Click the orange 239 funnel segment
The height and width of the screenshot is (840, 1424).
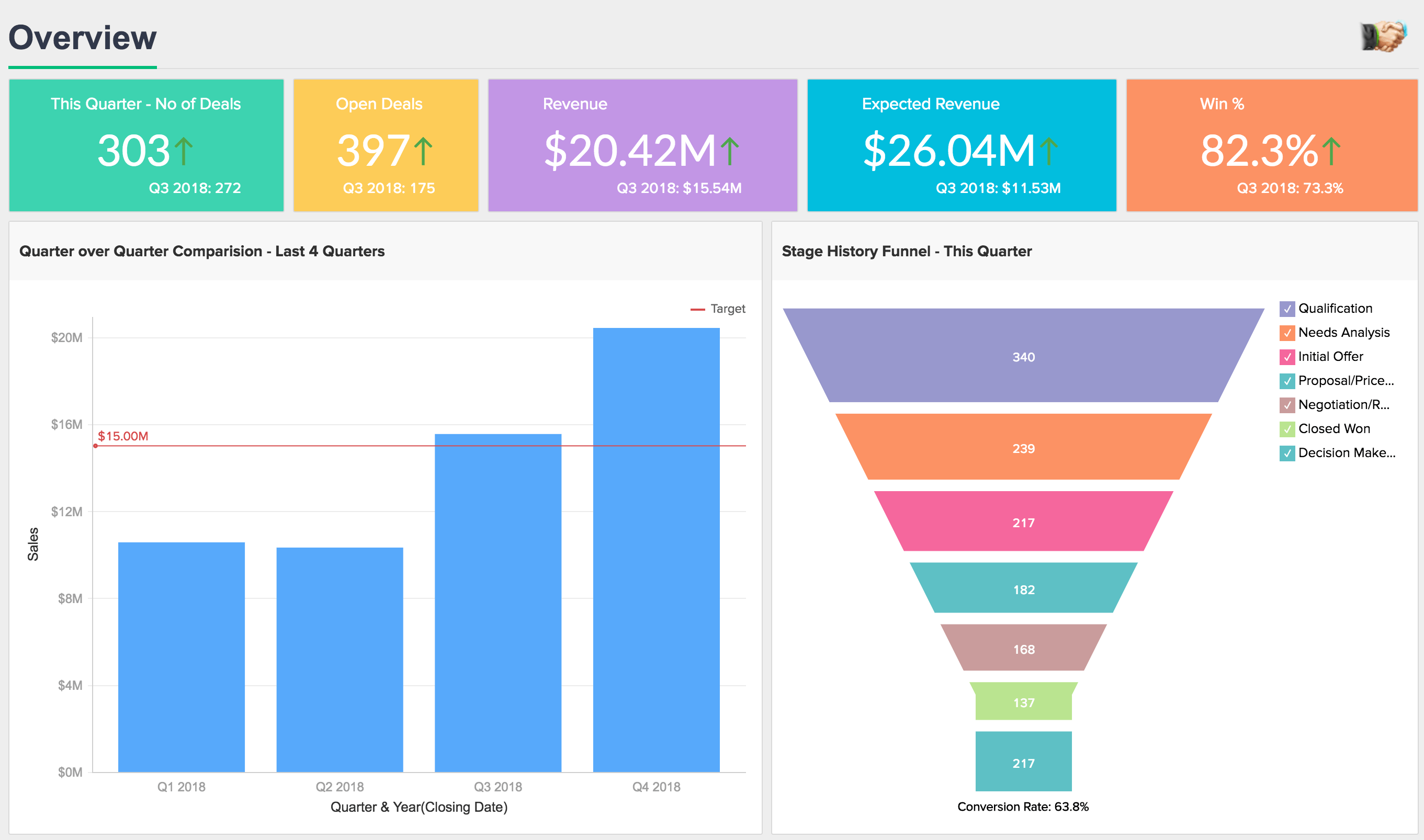pos(1023,448)
